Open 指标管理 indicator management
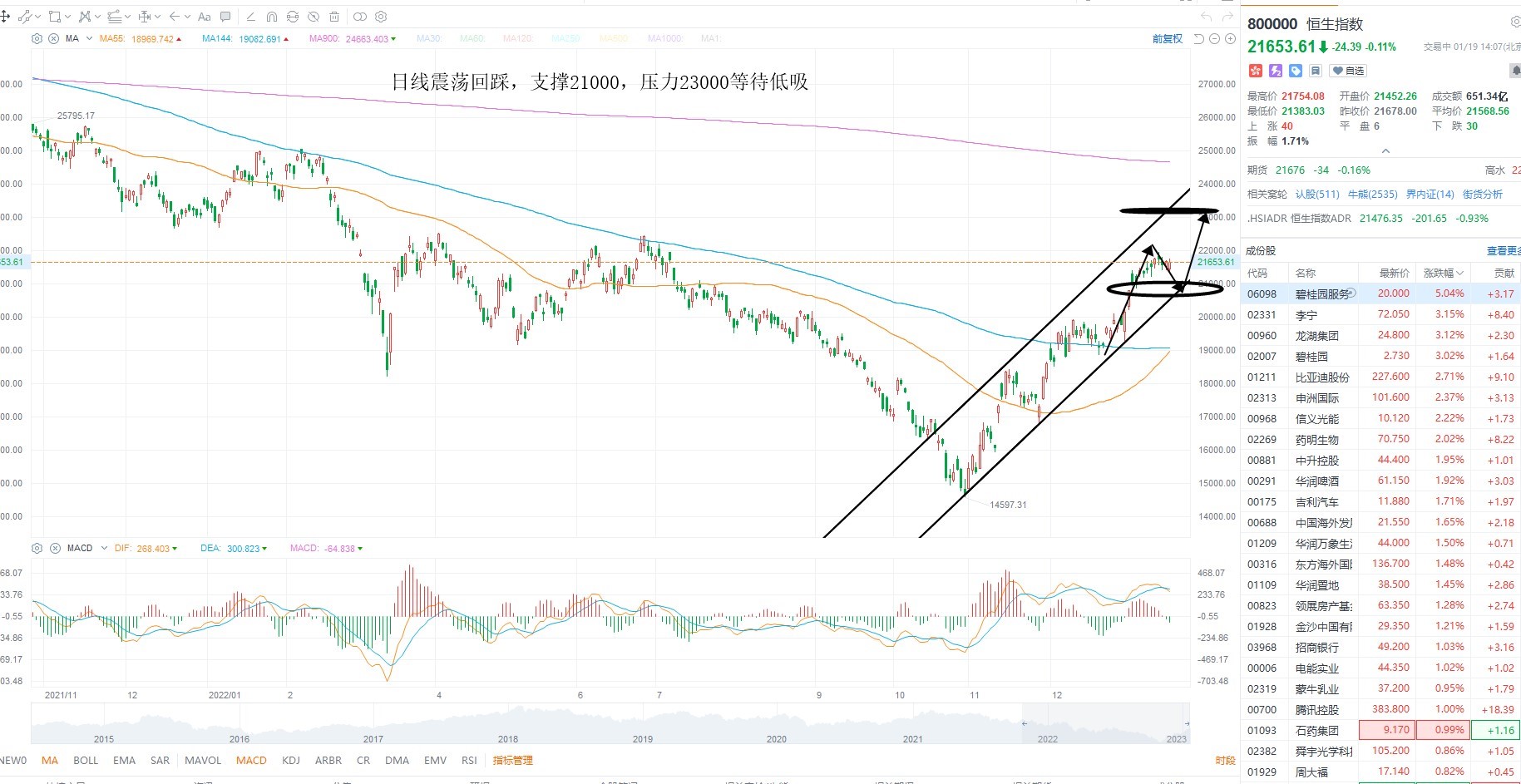 (x=513, y=761)
